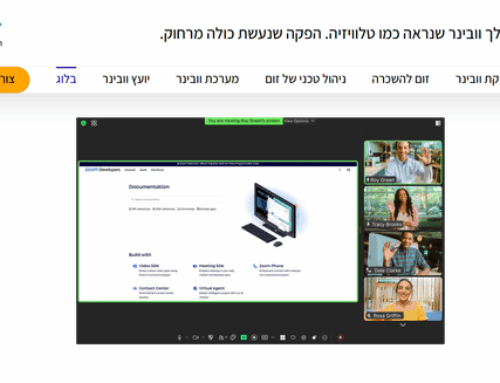Select Tracy Brooks' video thumbnail
This screenshot has width=500, height=383.
point(403,208)
